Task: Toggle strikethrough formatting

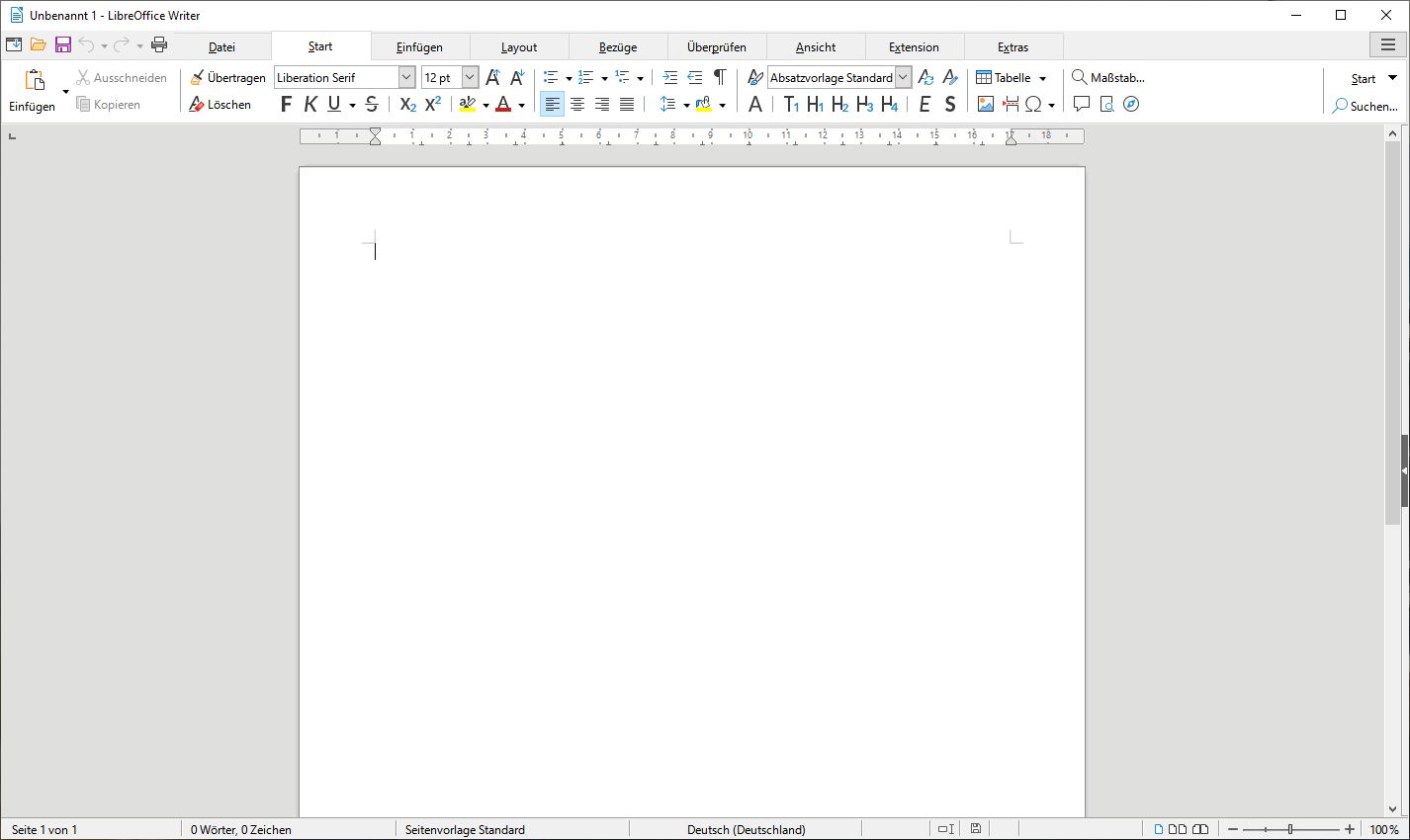Action: coord(372,104)
